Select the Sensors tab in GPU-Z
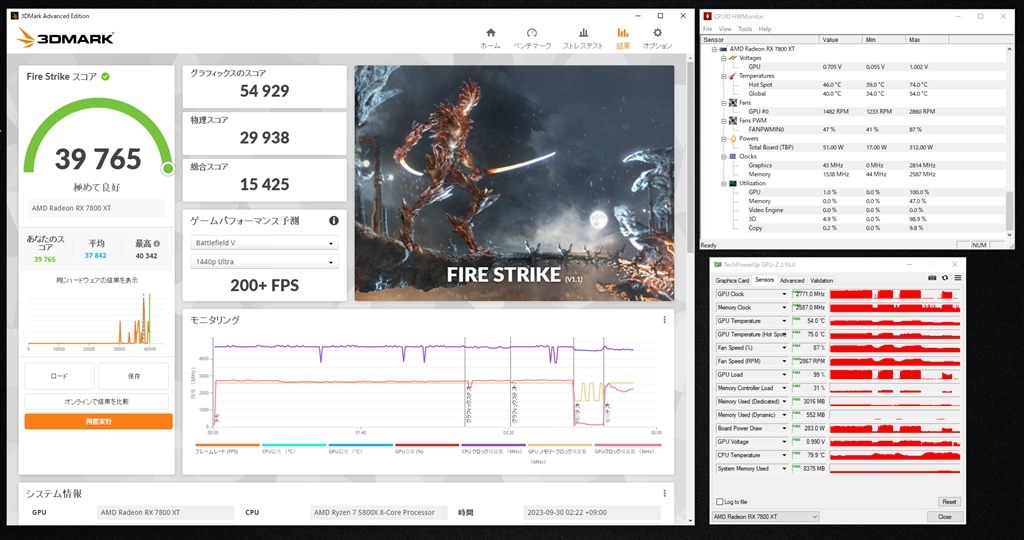This screenshot has height=540, width=1024. click(x=764, y=280)
